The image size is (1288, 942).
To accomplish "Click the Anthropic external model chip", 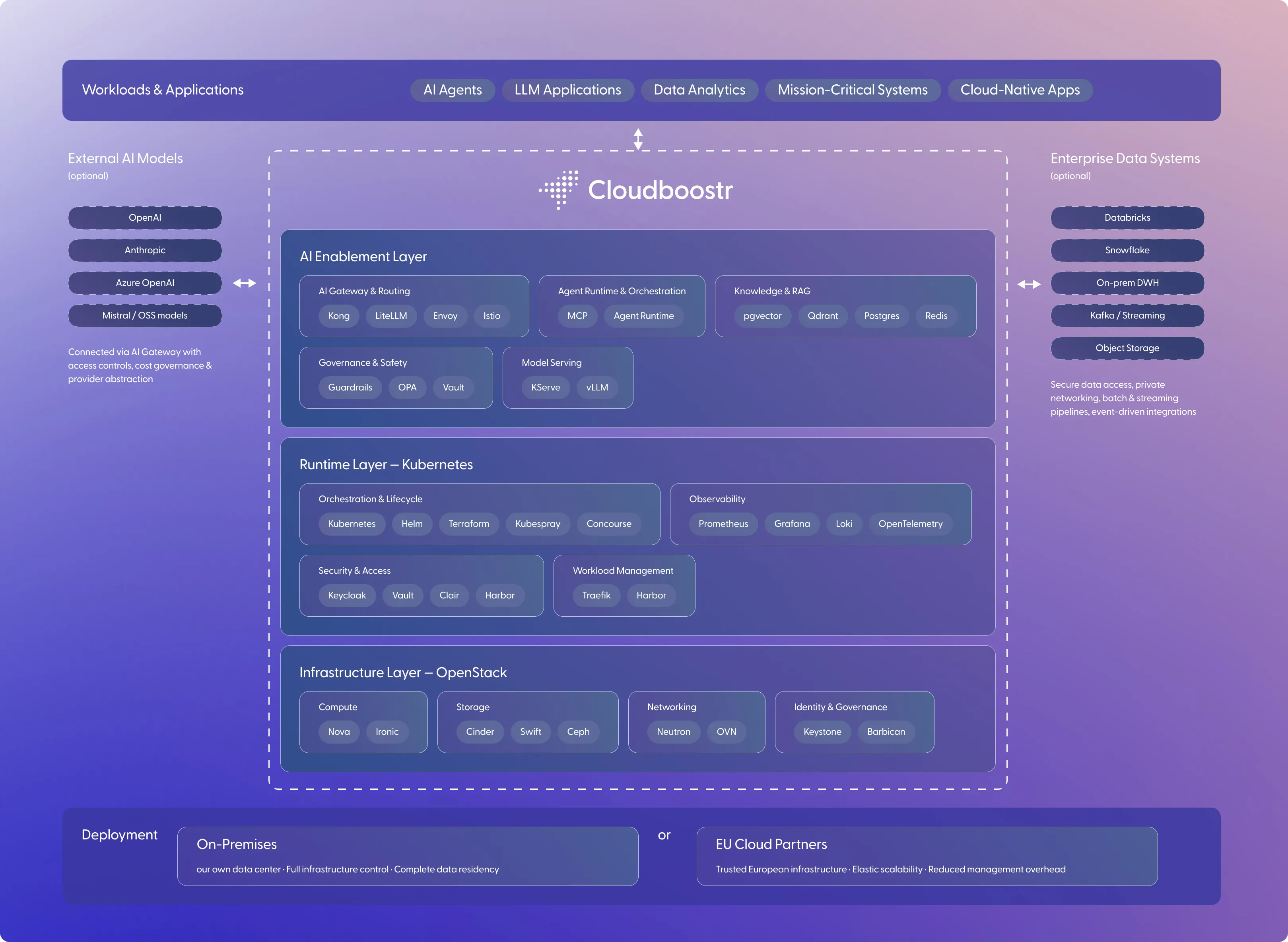I will (x=145, y=251).
